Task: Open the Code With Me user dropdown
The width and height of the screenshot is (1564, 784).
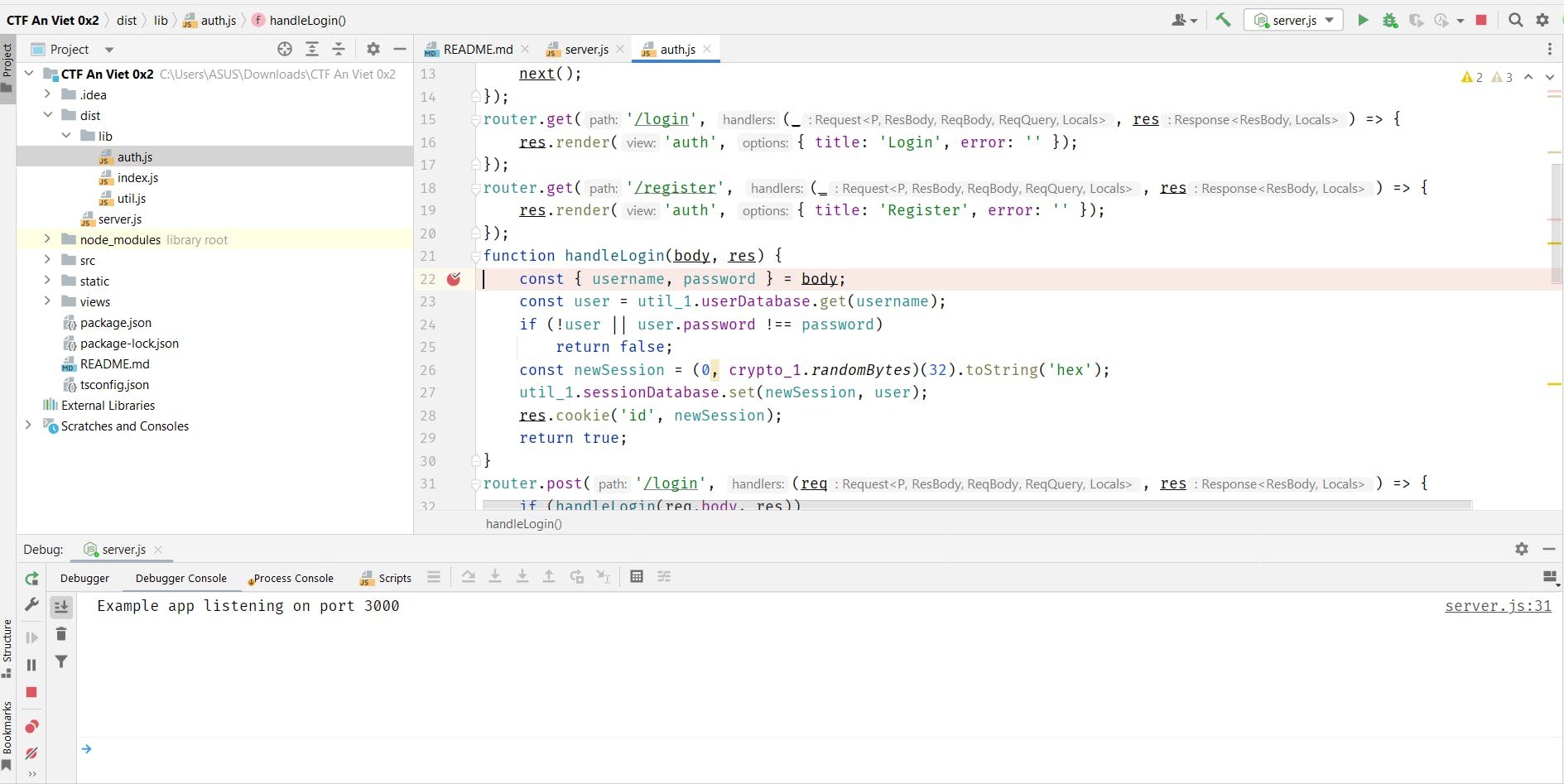Action: coord(1184,20)
